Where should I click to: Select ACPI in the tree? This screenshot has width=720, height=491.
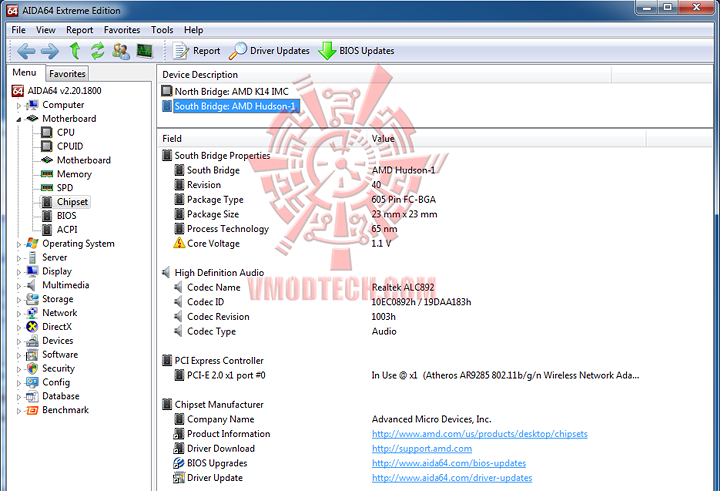coord(59,229)
